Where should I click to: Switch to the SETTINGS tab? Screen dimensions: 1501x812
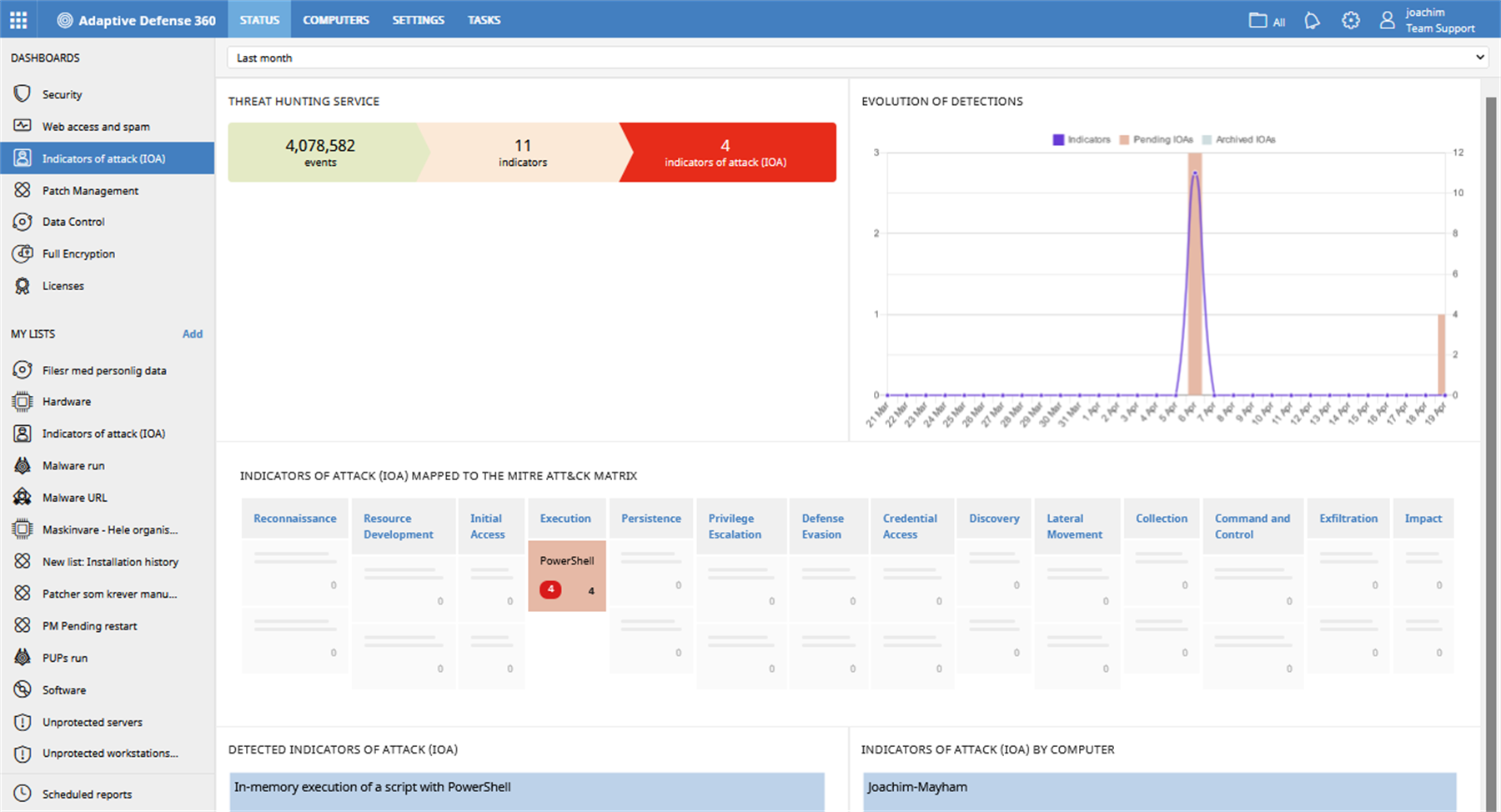[x=418, y=20]
